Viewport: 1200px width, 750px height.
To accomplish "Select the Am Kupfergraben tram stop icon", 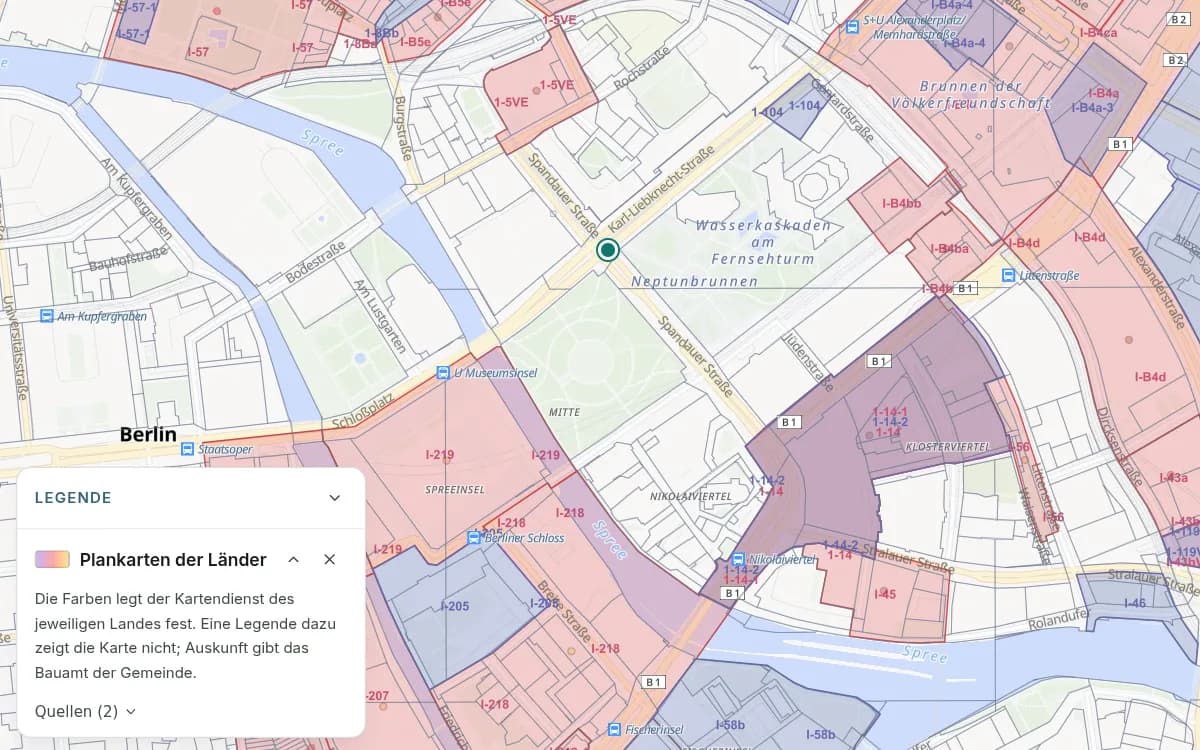I will coord(46,316).
